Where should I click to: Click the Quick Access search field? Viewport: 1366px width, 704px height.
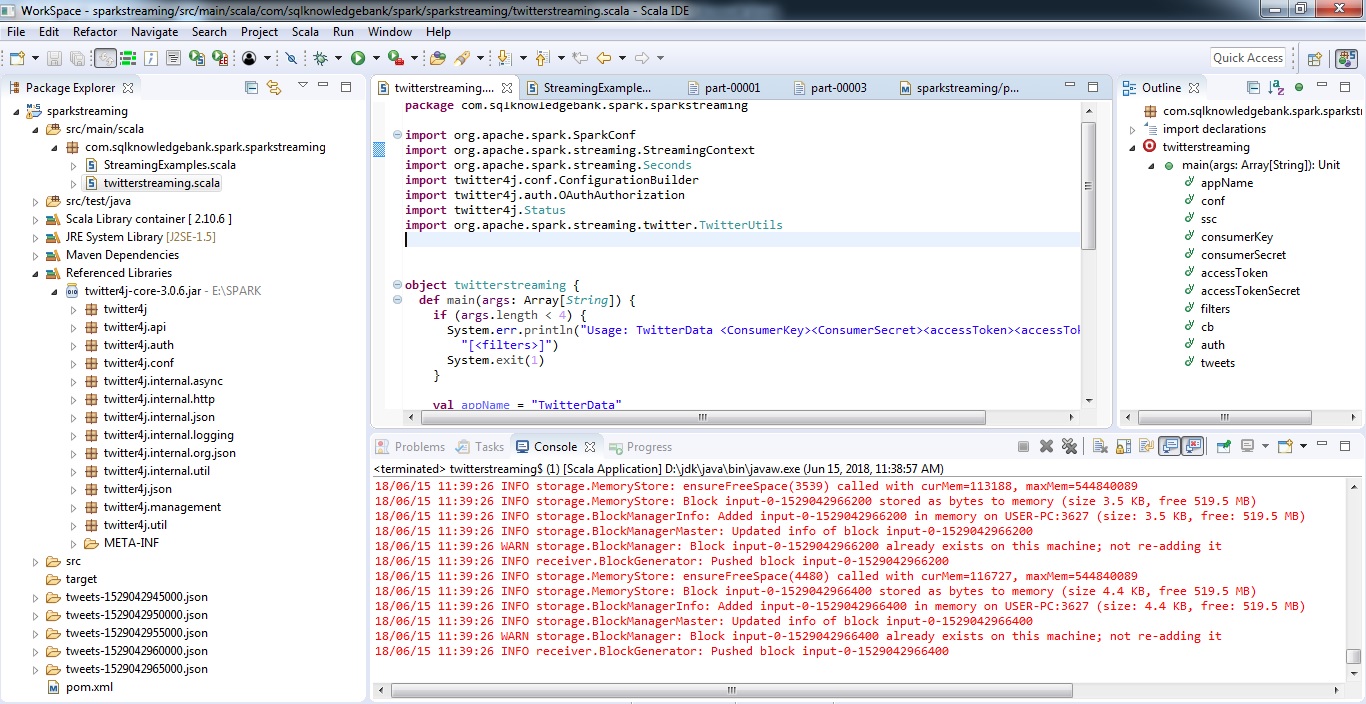click(1248, 58)
